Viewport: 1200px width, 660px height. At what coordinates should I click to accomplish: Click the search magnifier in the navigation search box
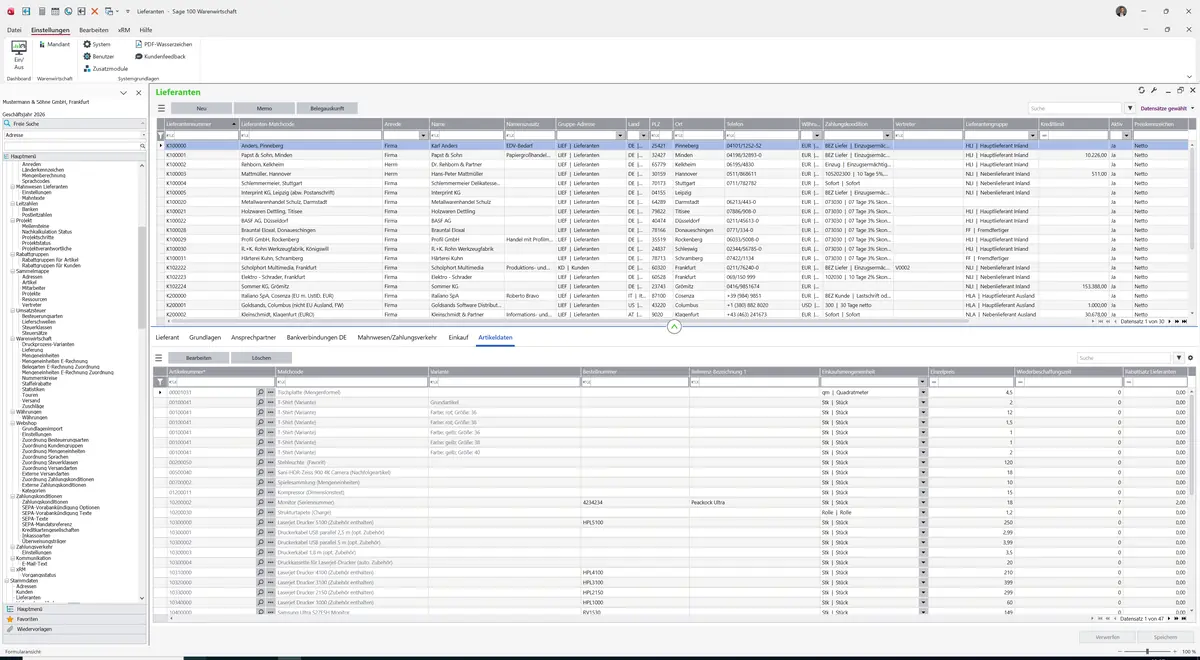tap(143, 146)
